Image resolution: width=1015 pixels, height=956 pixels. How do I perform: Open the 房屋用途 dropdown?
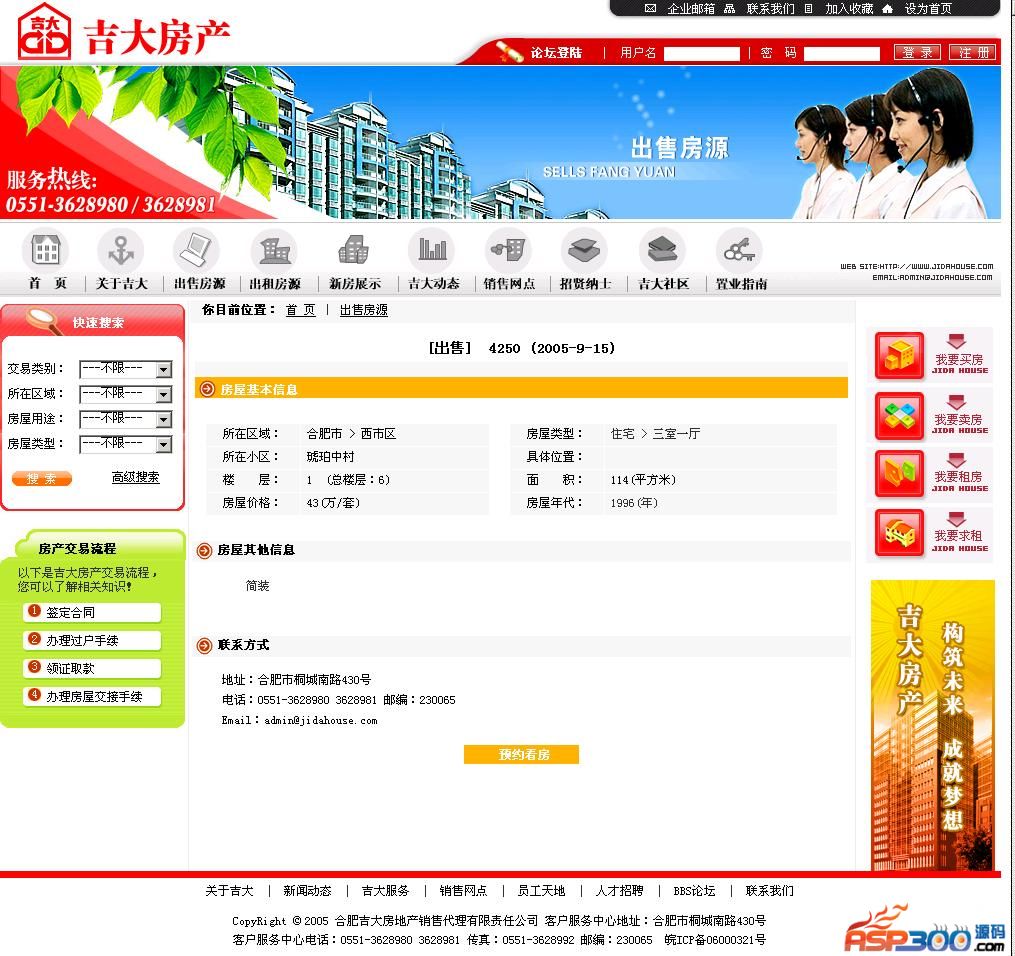click(126, 419)
